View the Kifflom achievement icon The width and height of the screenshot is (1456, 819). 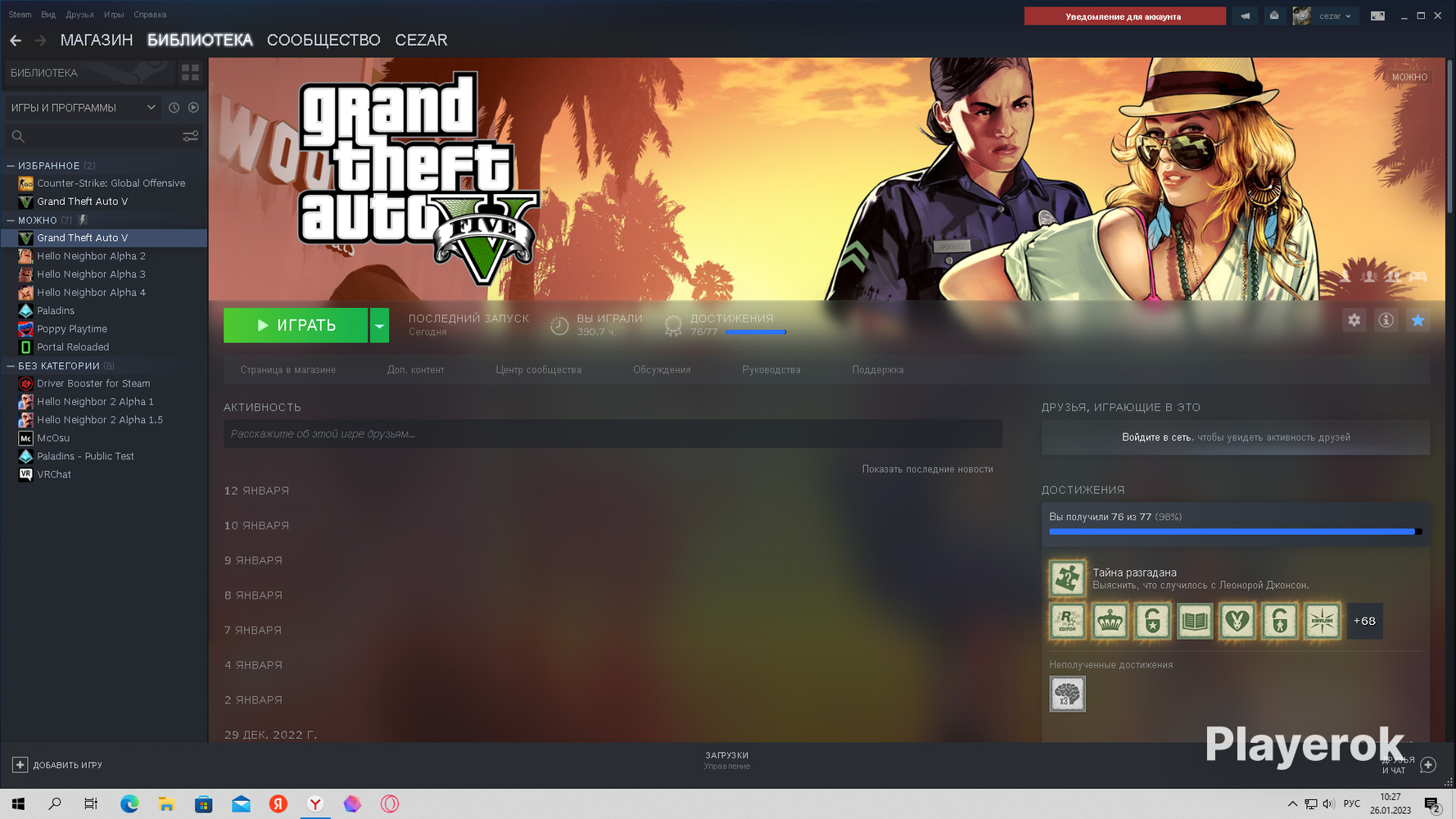pyautogui.click(x=1323, y=621)
